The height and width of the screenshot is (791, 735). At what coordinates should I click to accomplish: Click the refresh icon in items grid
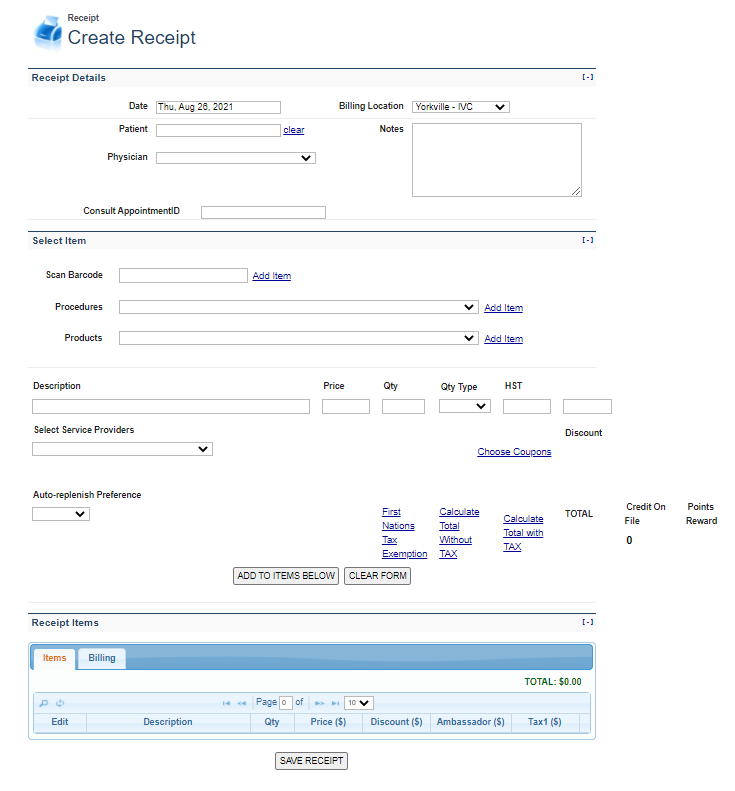click(60, 703)
